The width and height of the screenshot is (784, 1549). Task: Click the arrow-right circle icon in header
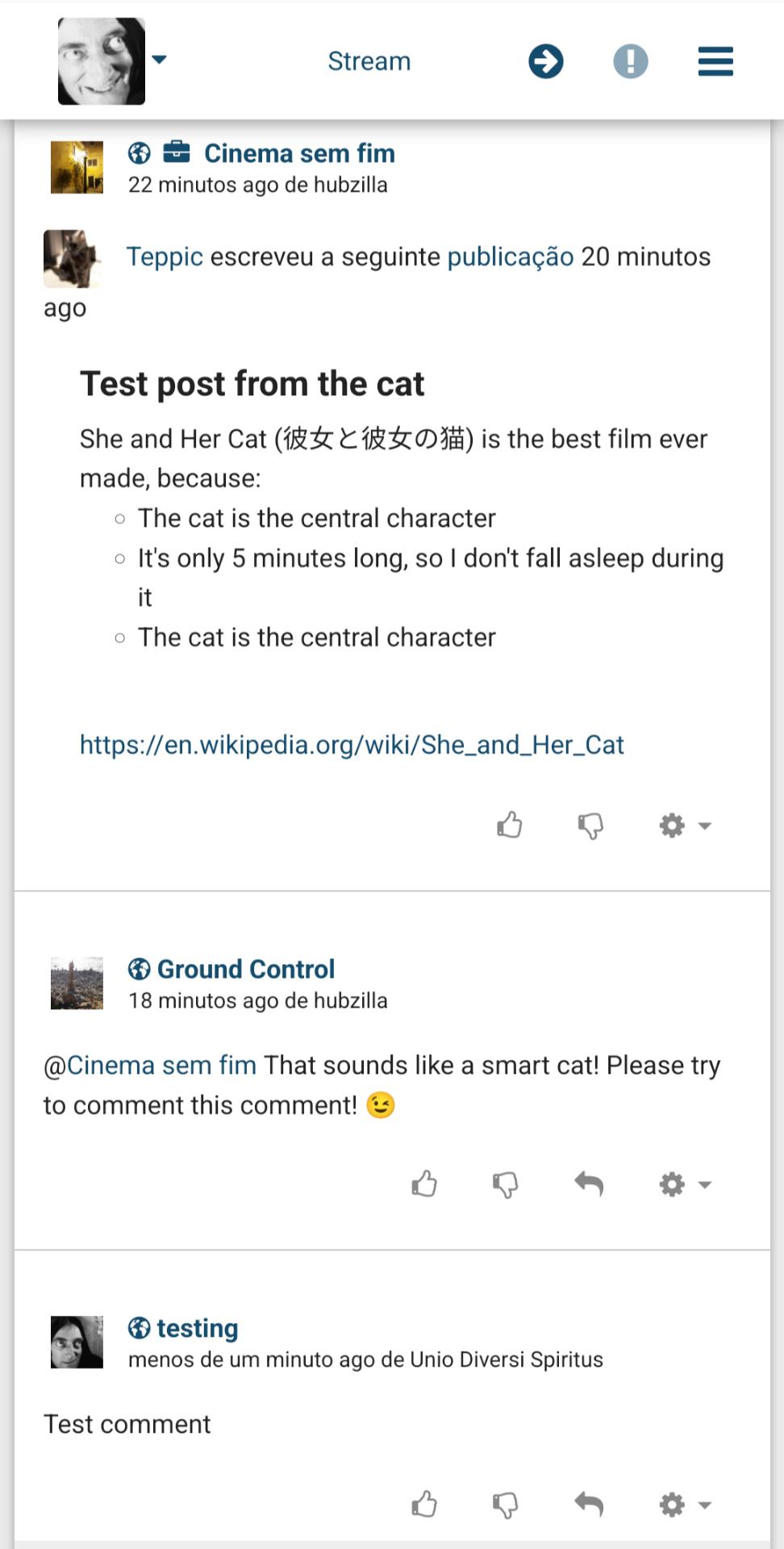click(x=546, y=61)
